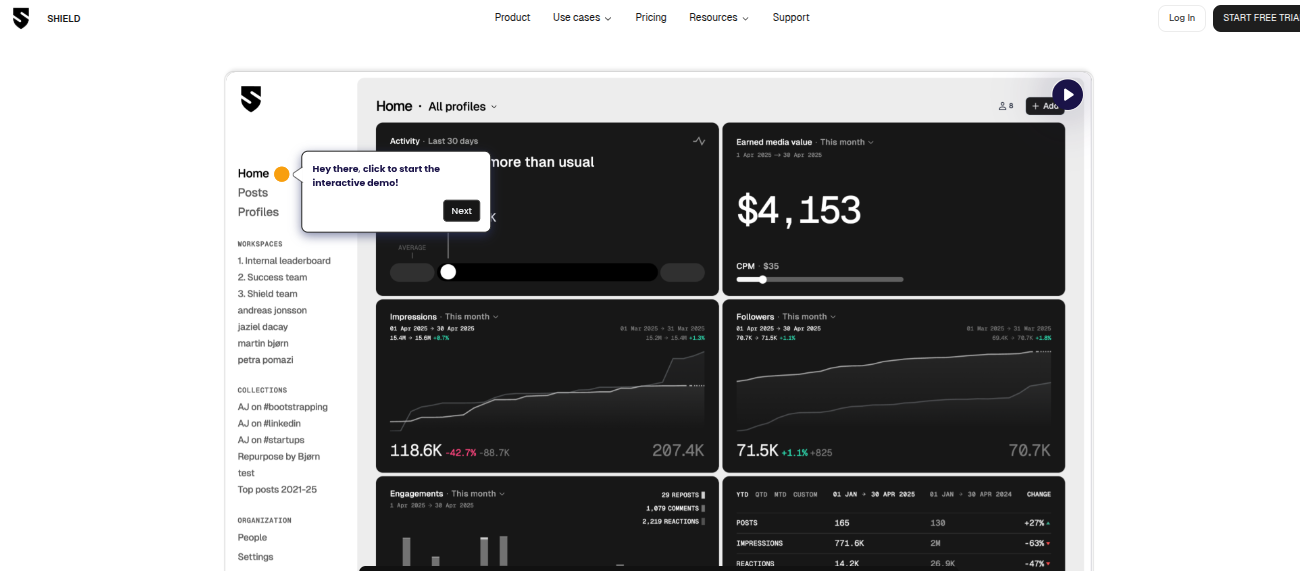Click the people count icon showing 8

pyautogui.click(x=1005, y=106)
